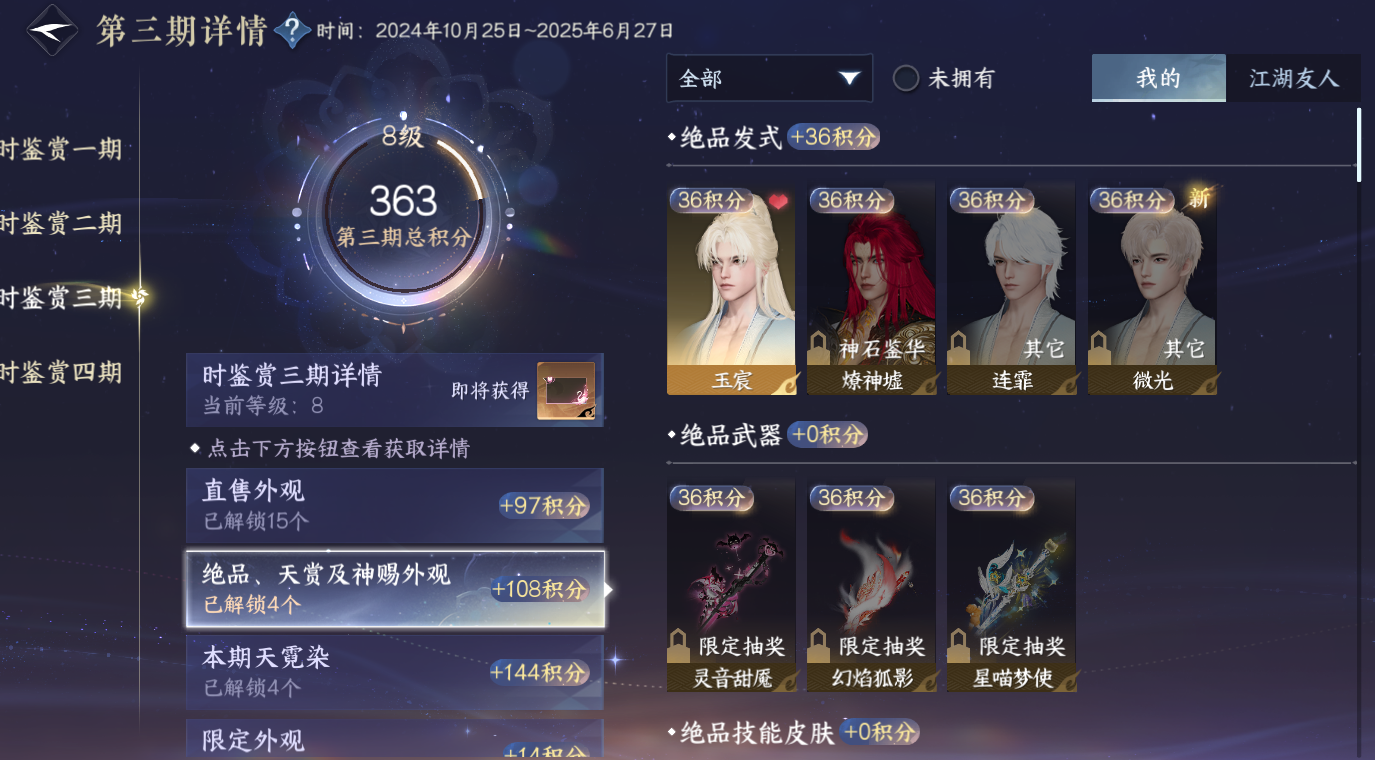Click the 本期天霓染 button

click(395, 671)
